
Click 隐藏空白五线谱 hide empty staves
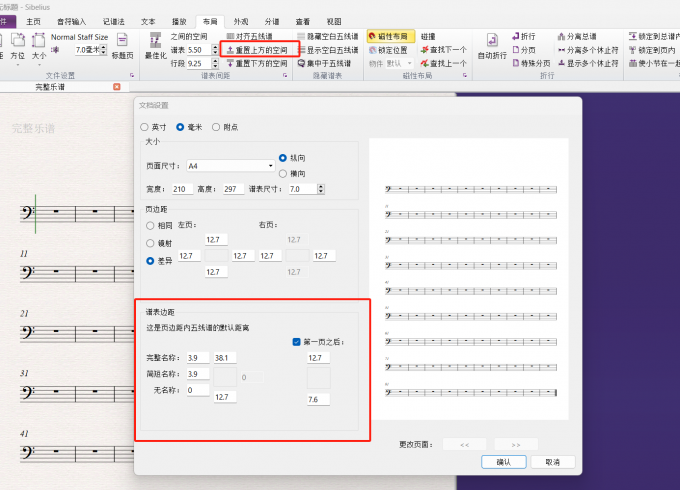point(328,36)
